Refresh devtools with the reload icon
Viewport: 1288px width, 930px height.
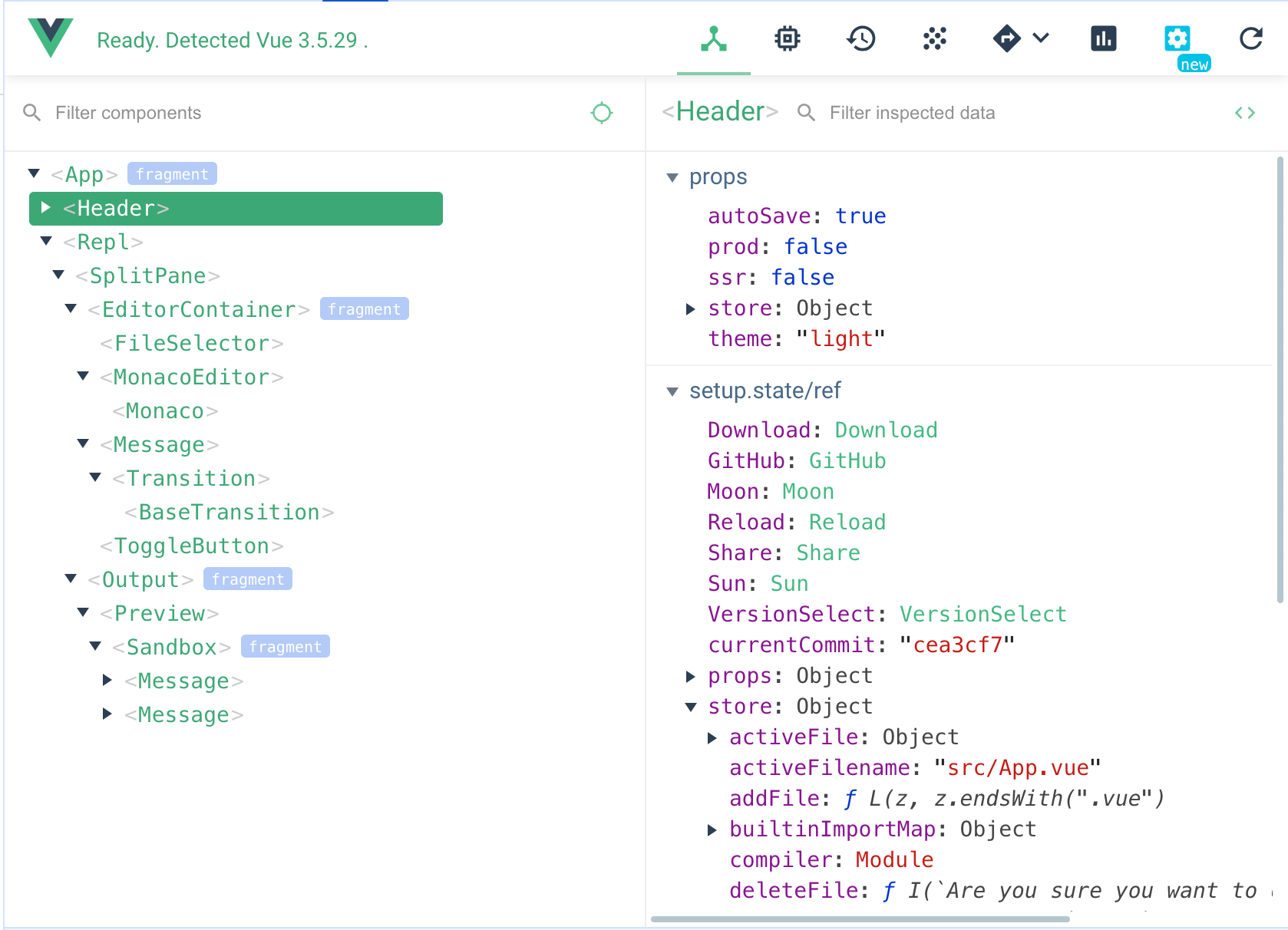click(x=1250, y=38)
